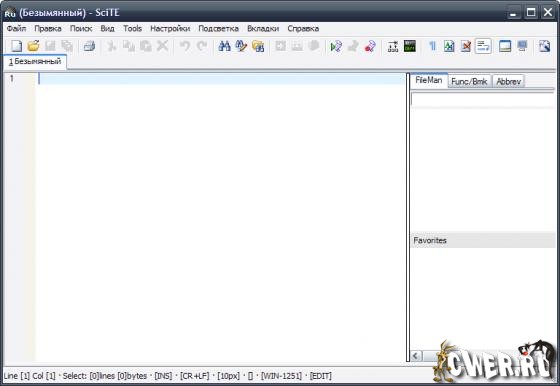
Task: Click the line numbers icon
Action: [x=392, y=46]
